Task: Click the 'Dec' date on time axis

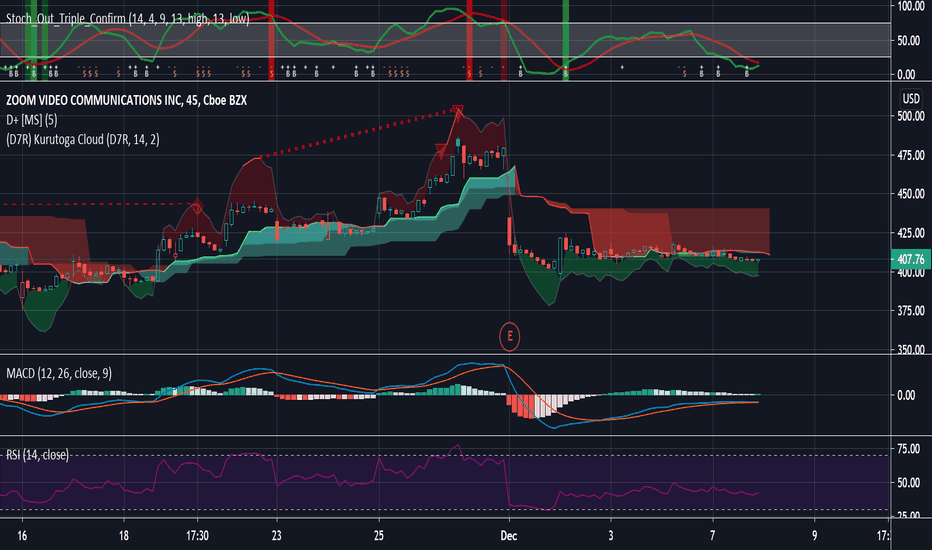Action: [x=509, y=536]
